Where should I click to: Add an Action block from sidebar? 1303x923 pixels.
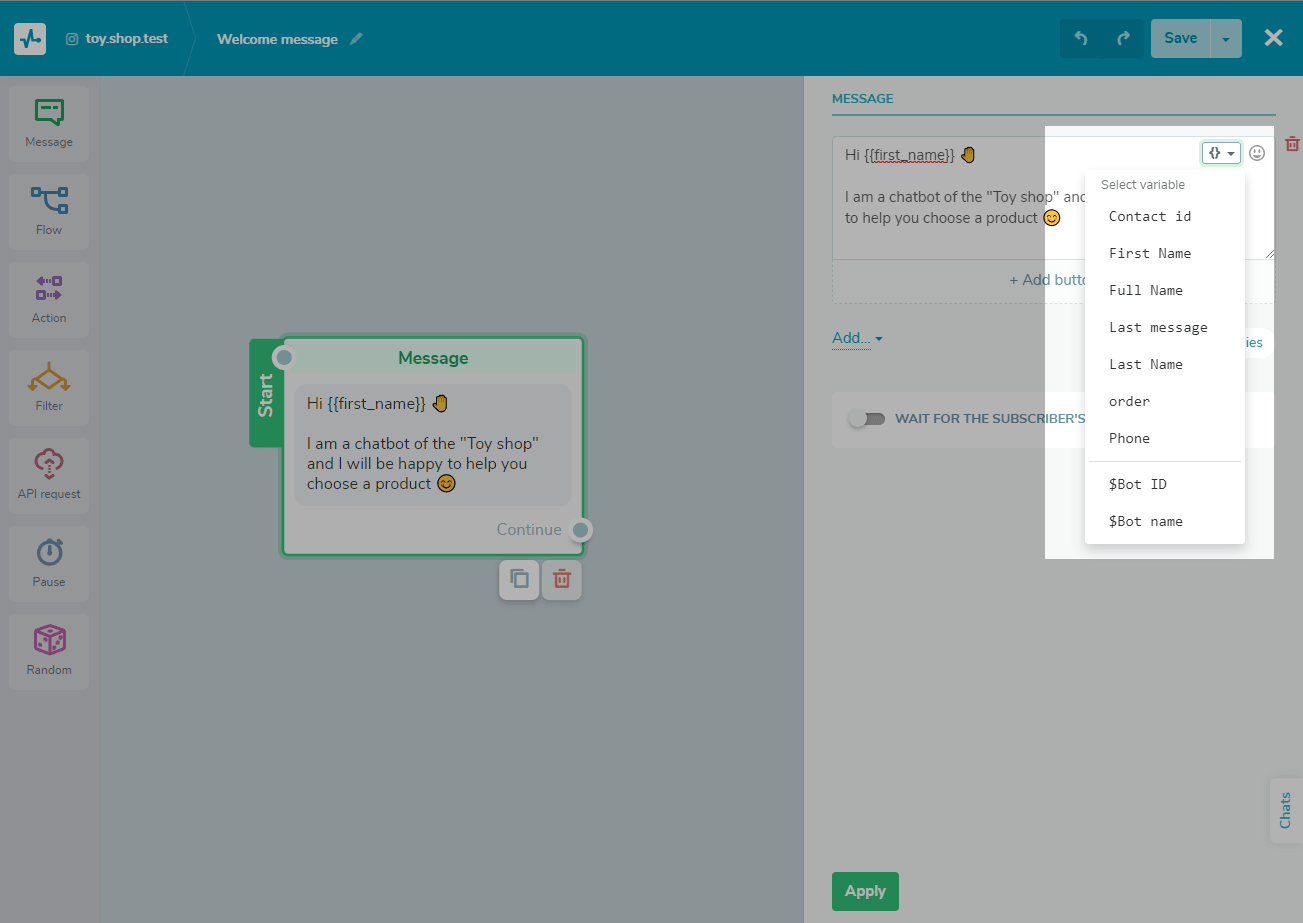49,299
